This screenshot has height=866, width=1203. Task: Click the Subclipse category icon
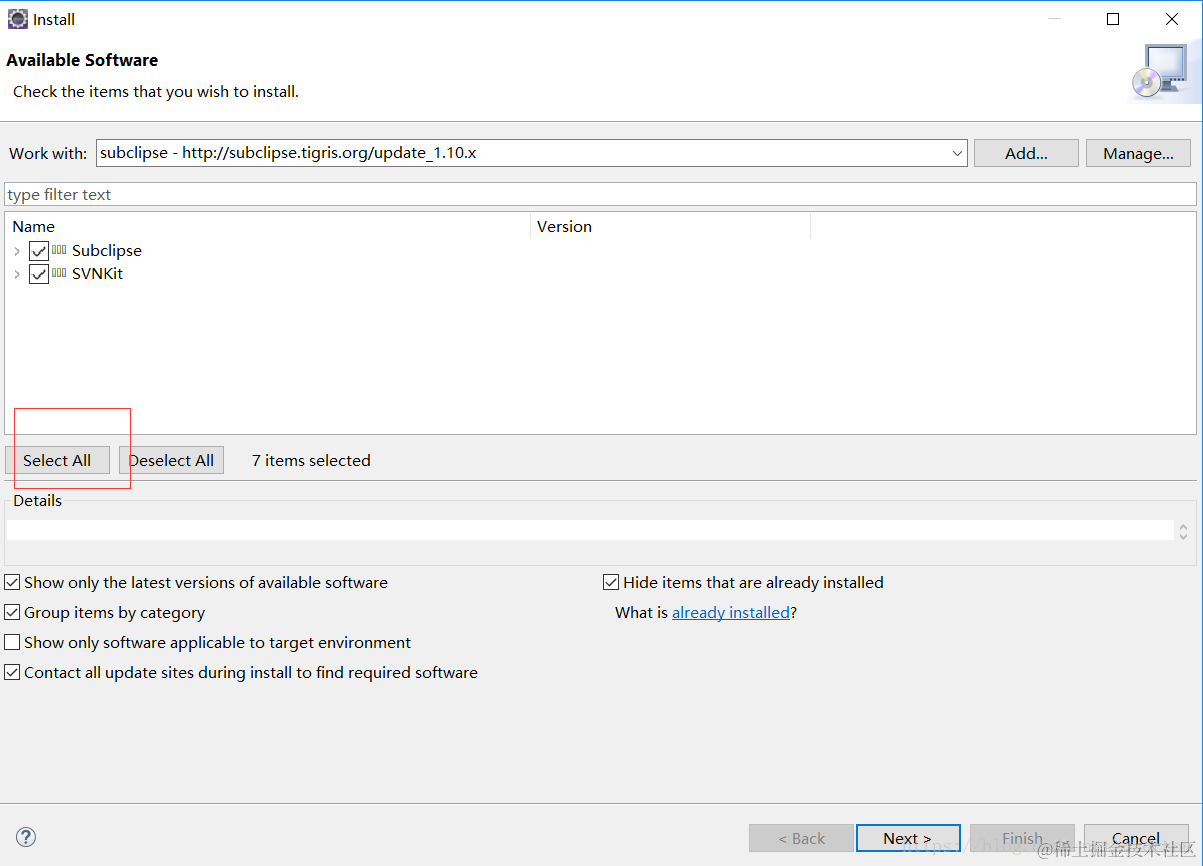click(x=59, y=250)
